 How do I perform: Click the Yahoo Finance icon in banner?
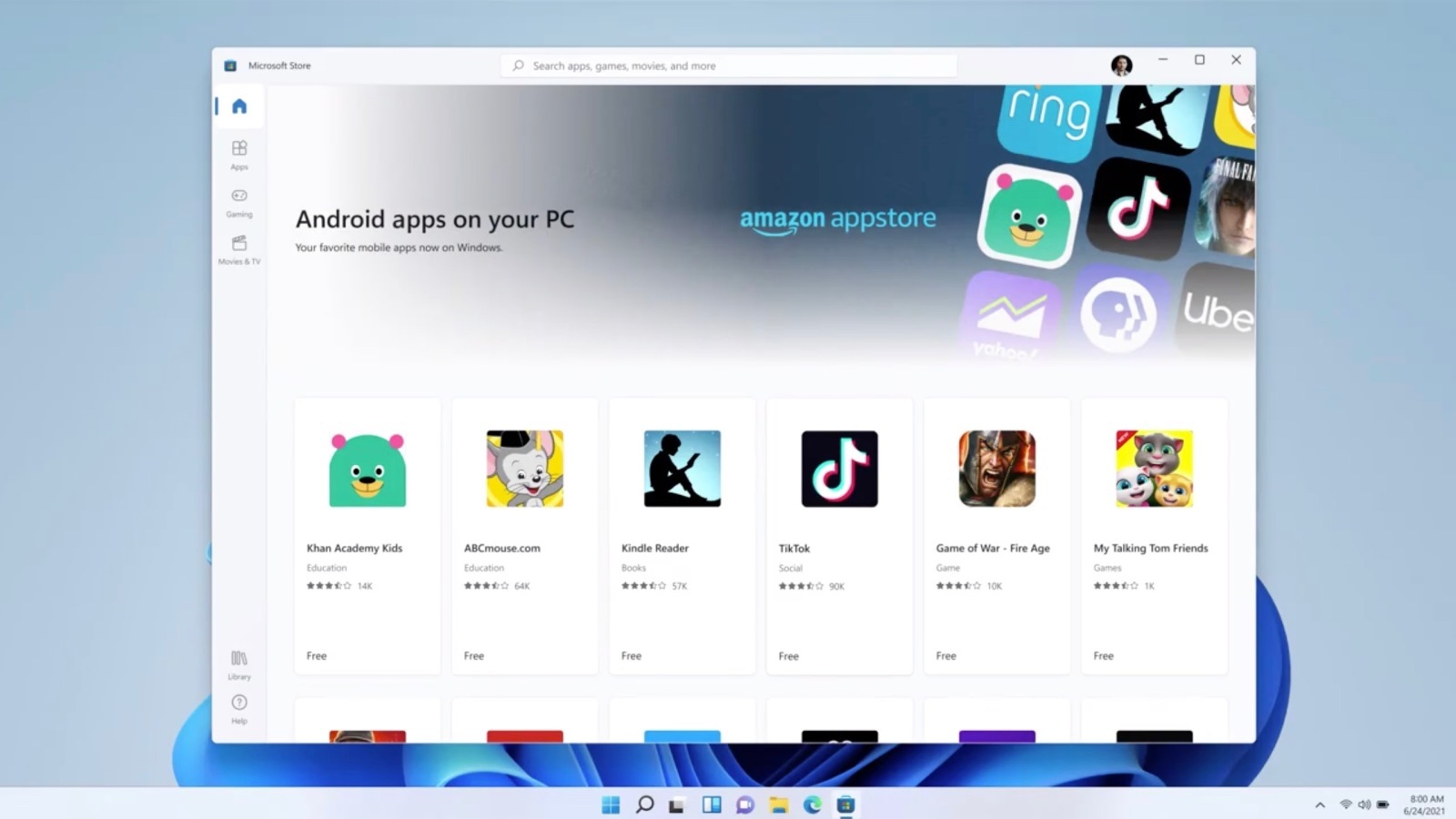[x=1010, y=317]
